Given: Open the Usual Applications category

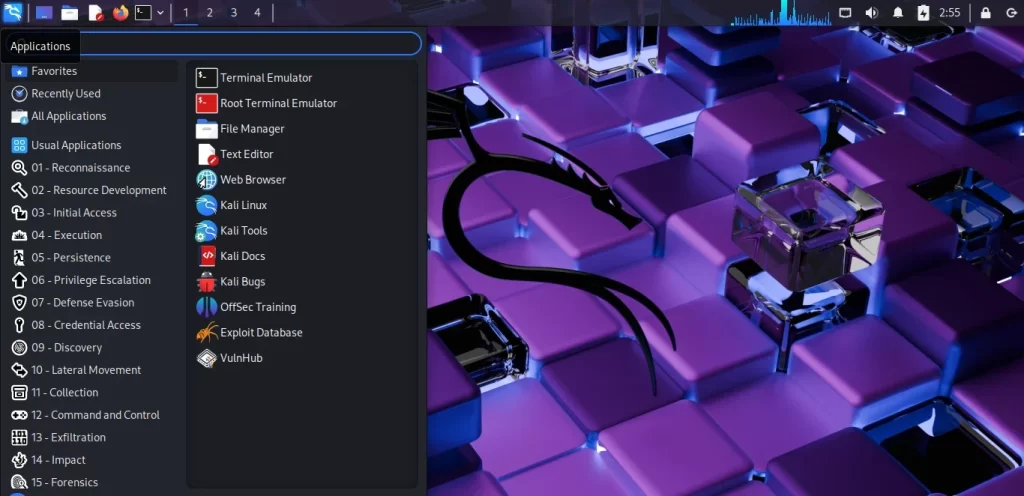Looking at the screenshot, I should tap(92, 145).
